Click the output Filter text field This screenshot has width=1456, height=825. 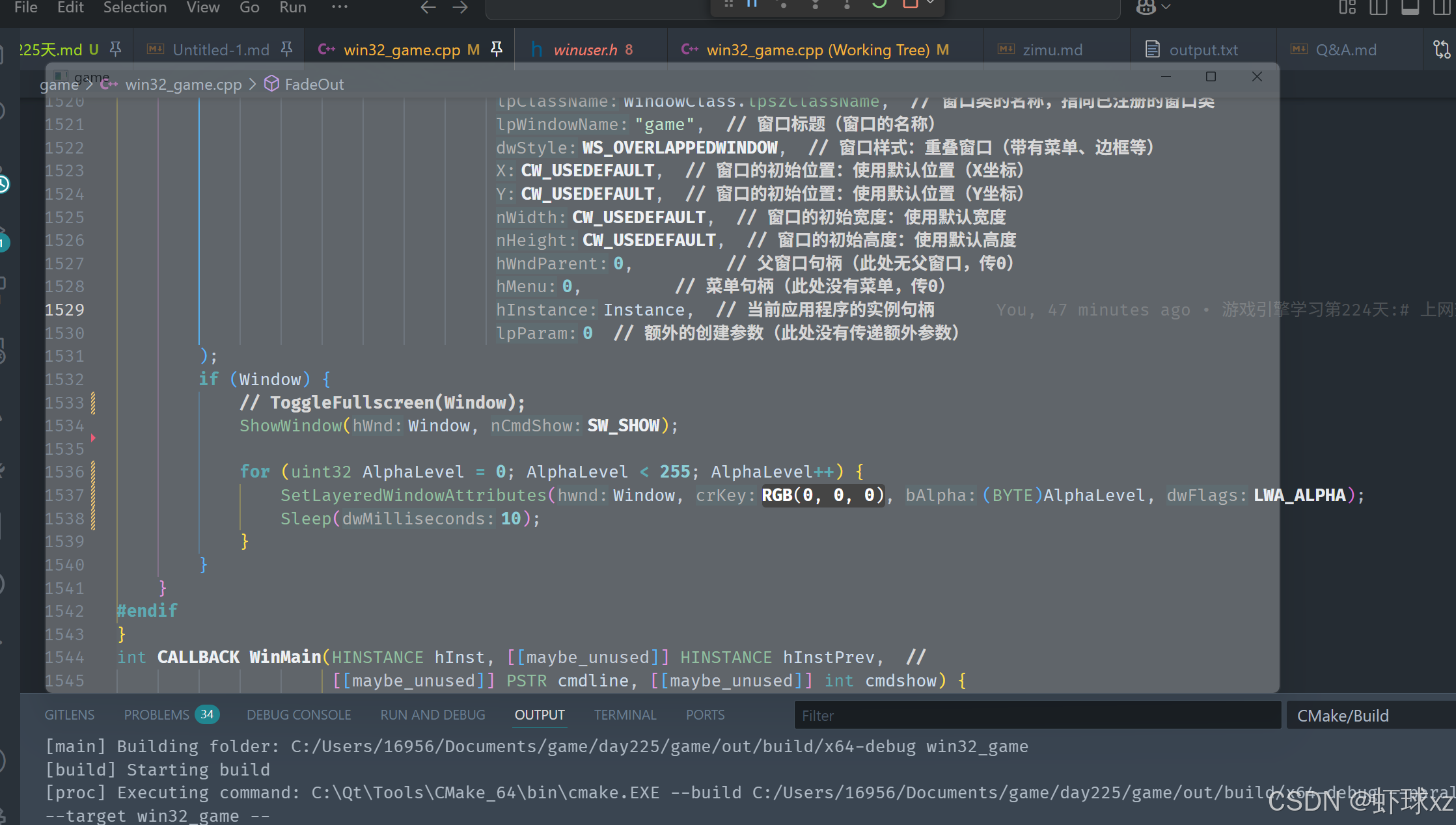pos(1037,716)
